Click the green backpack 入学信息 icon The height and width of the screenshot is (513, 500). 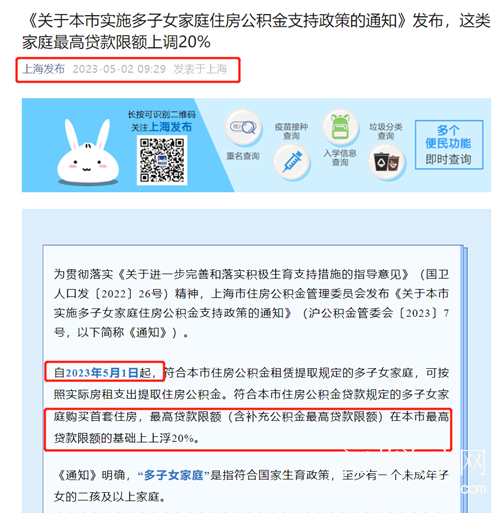coord(340,128)
